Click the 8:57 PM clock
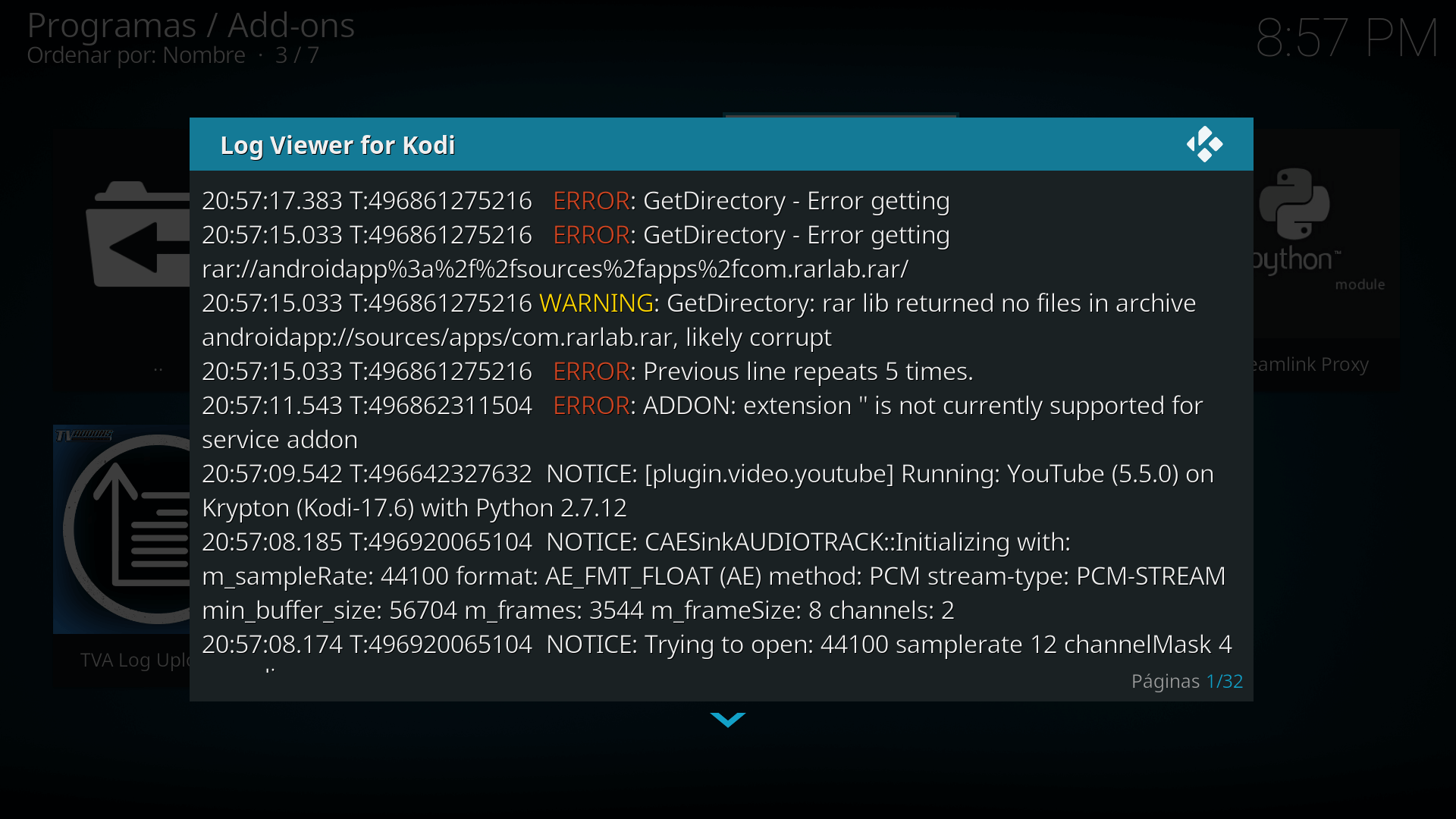The image size is (1456, 819). (1346, 38)
